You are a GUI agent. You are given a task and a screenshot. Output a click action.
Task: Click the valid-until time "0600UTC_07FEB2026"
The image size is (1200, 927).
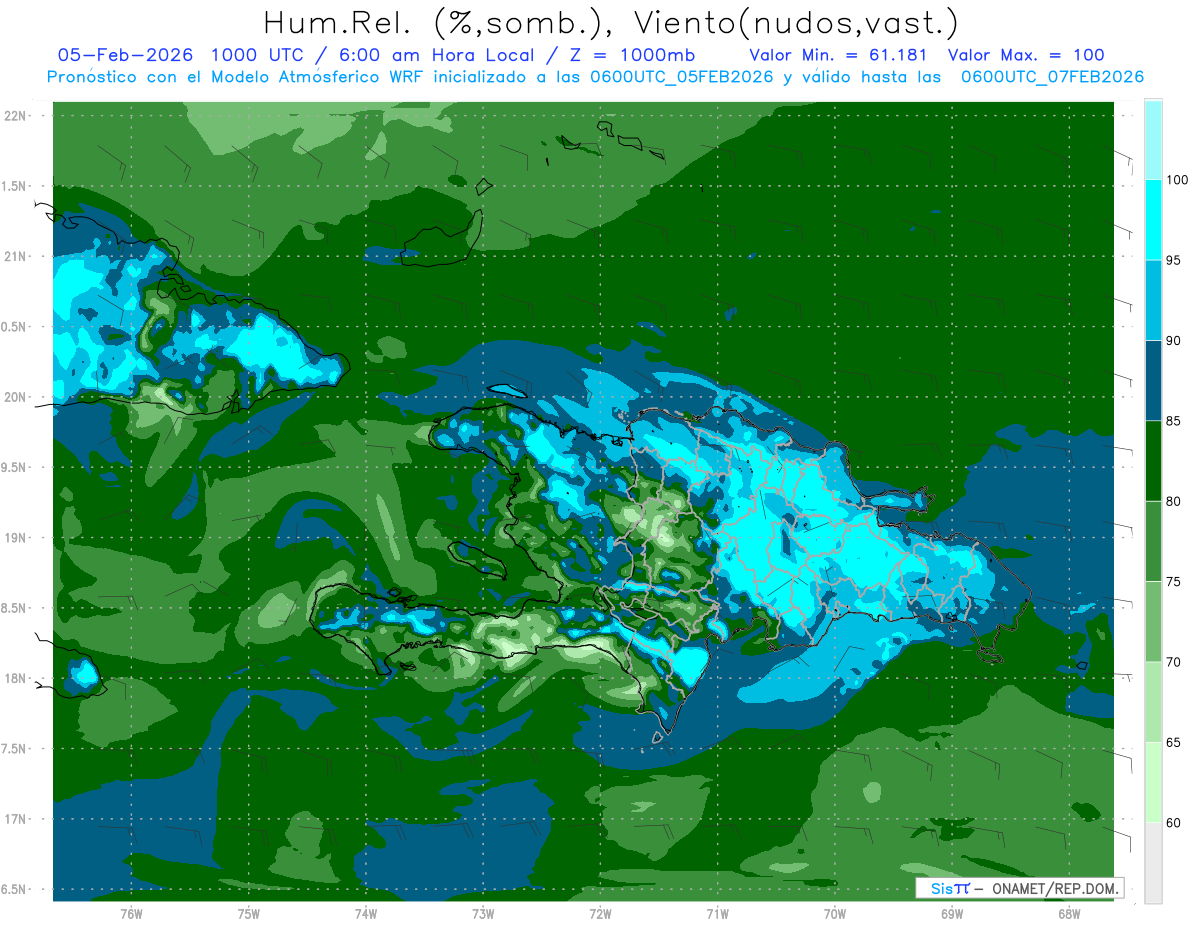[x=1052, y=77]
